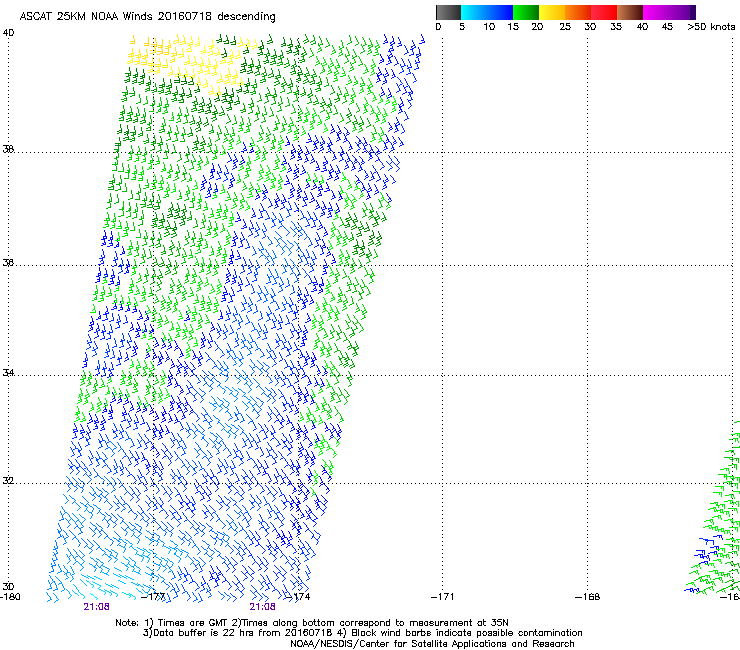Viewport: 740px width, 650px height.
Task: Click the '10' label under the color scale
Action: 489,27
